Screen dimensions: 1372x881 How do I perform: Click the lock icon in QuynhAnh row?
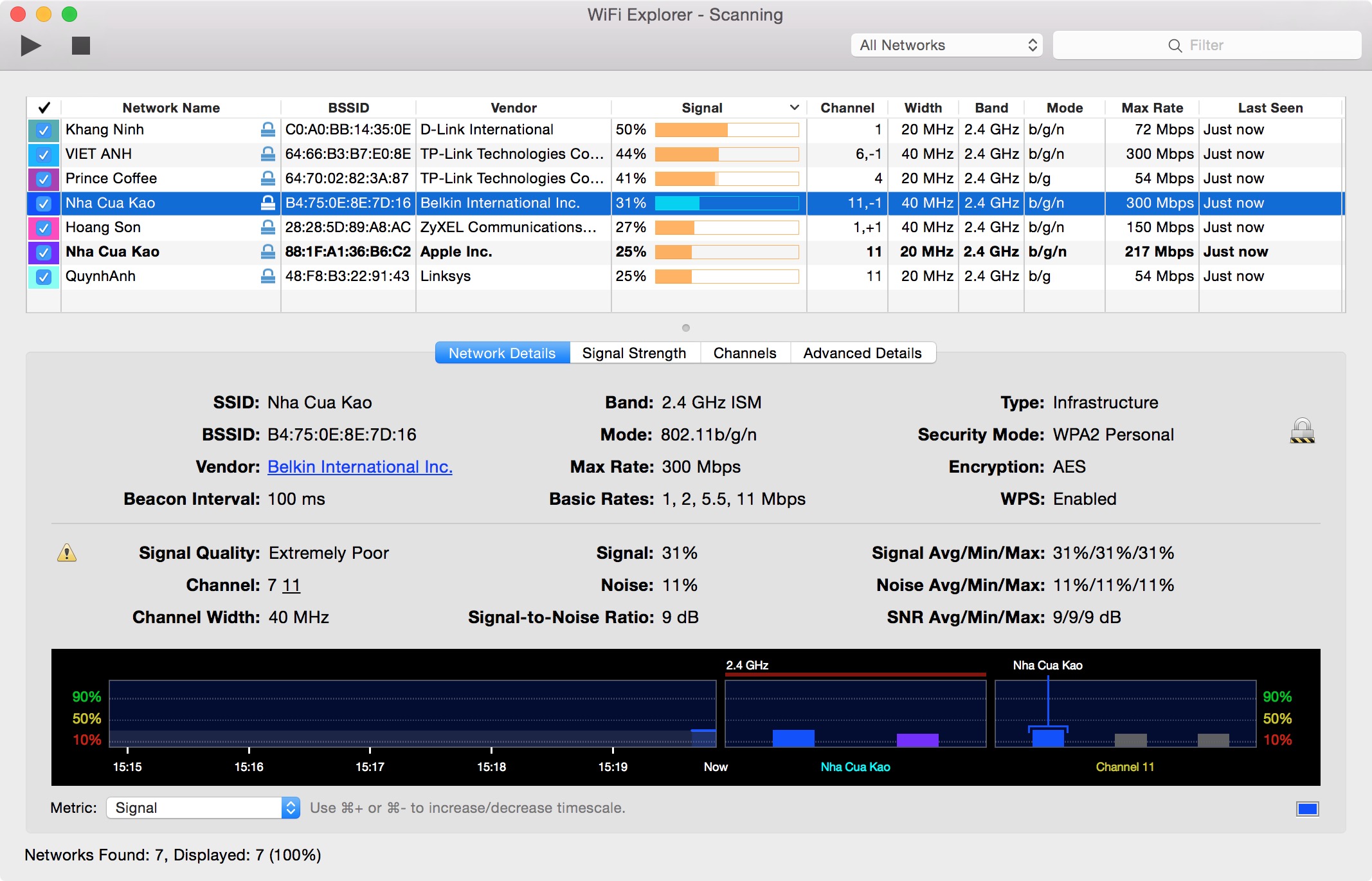(268, 277)
